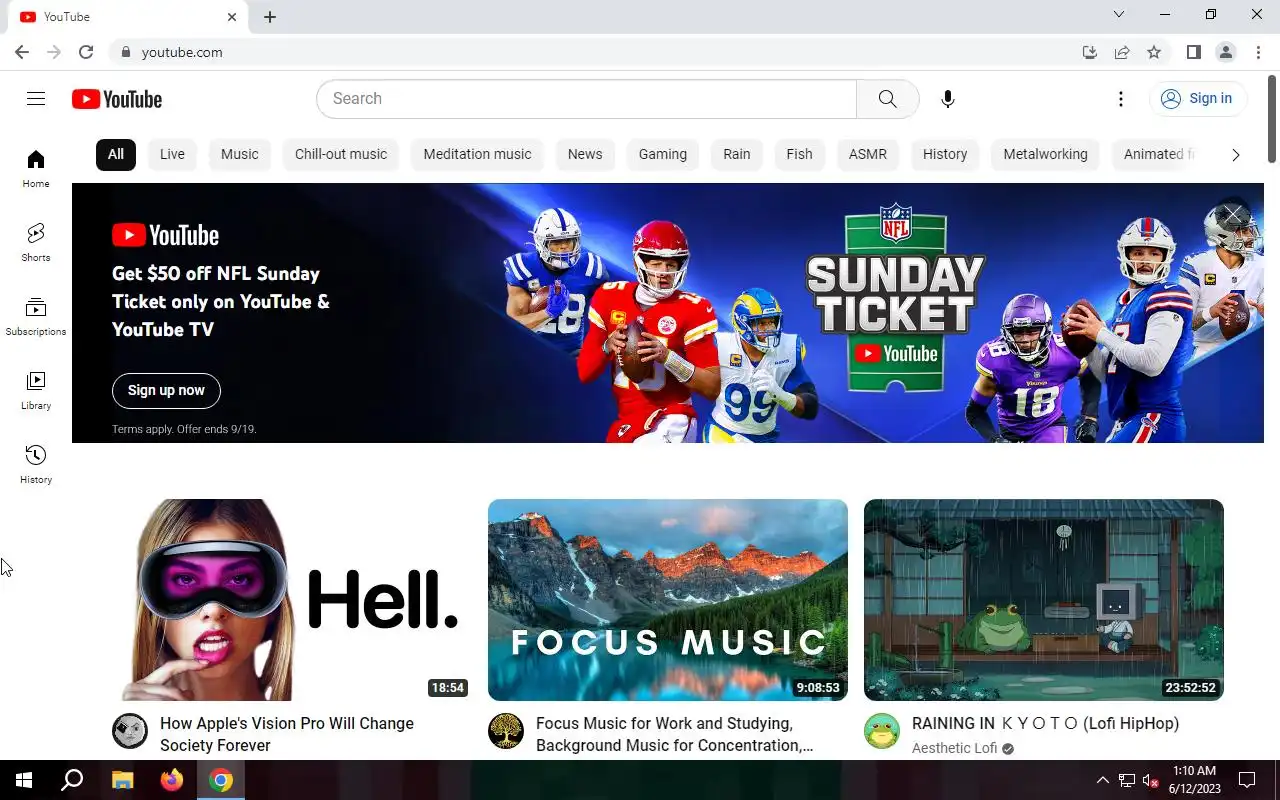Select the News filter chip
Image resolution: width=1280 pixels, height=800 pixels.
click(585, 154)
